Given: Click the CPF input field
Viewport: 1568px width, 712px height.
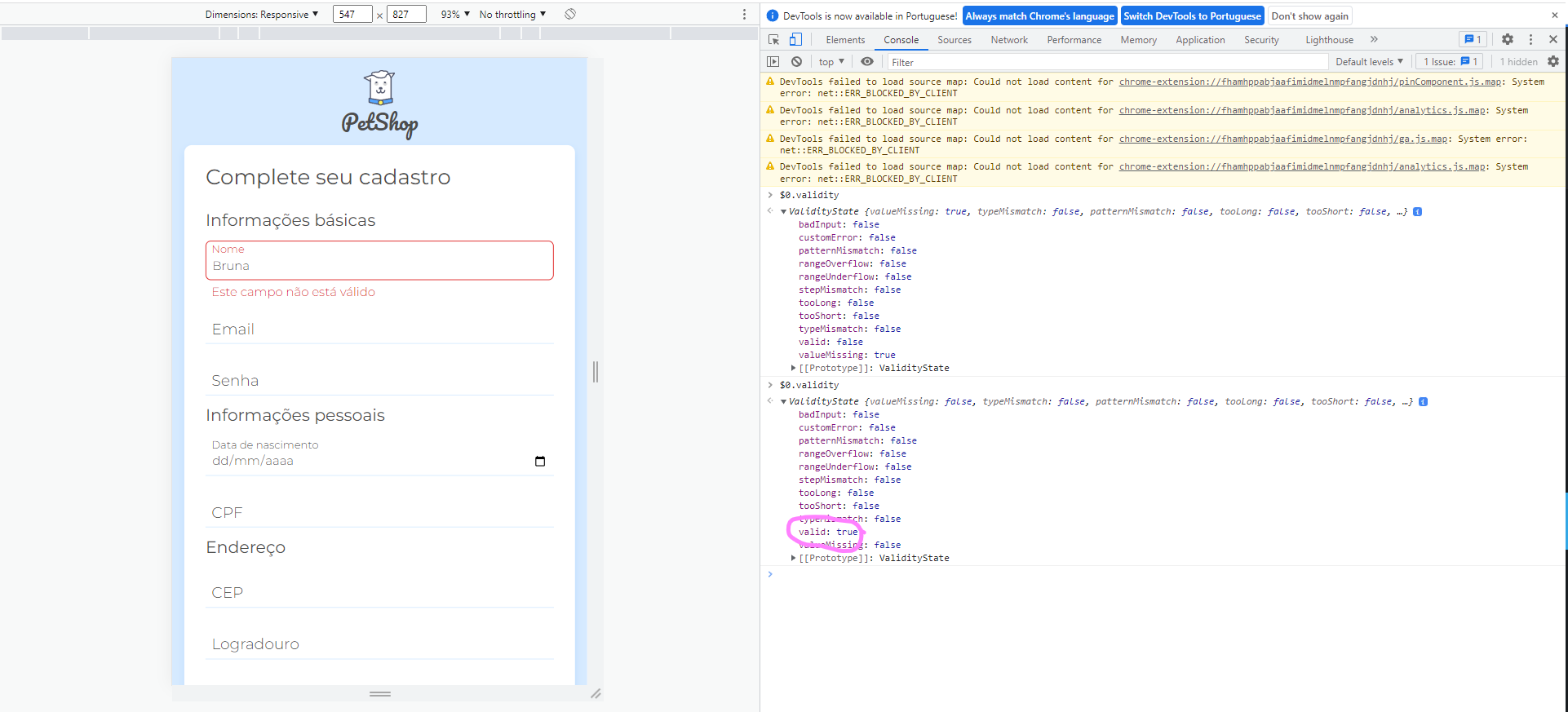Looking at the screenshot, I should [x=379, y=512].
